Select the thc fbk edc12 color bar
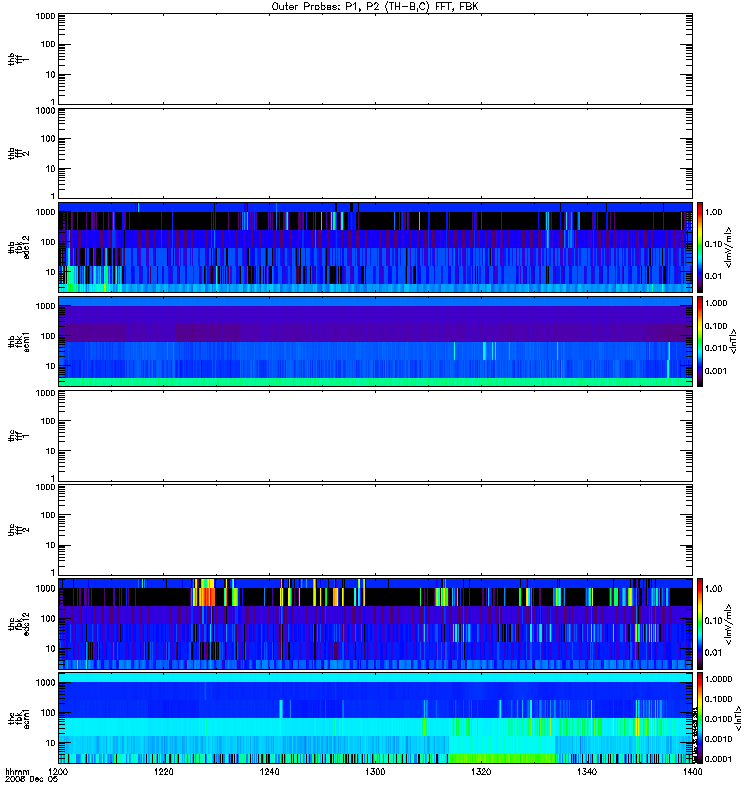Image resolution: width=750 pixels, height=800 pixels. (700, 623)
